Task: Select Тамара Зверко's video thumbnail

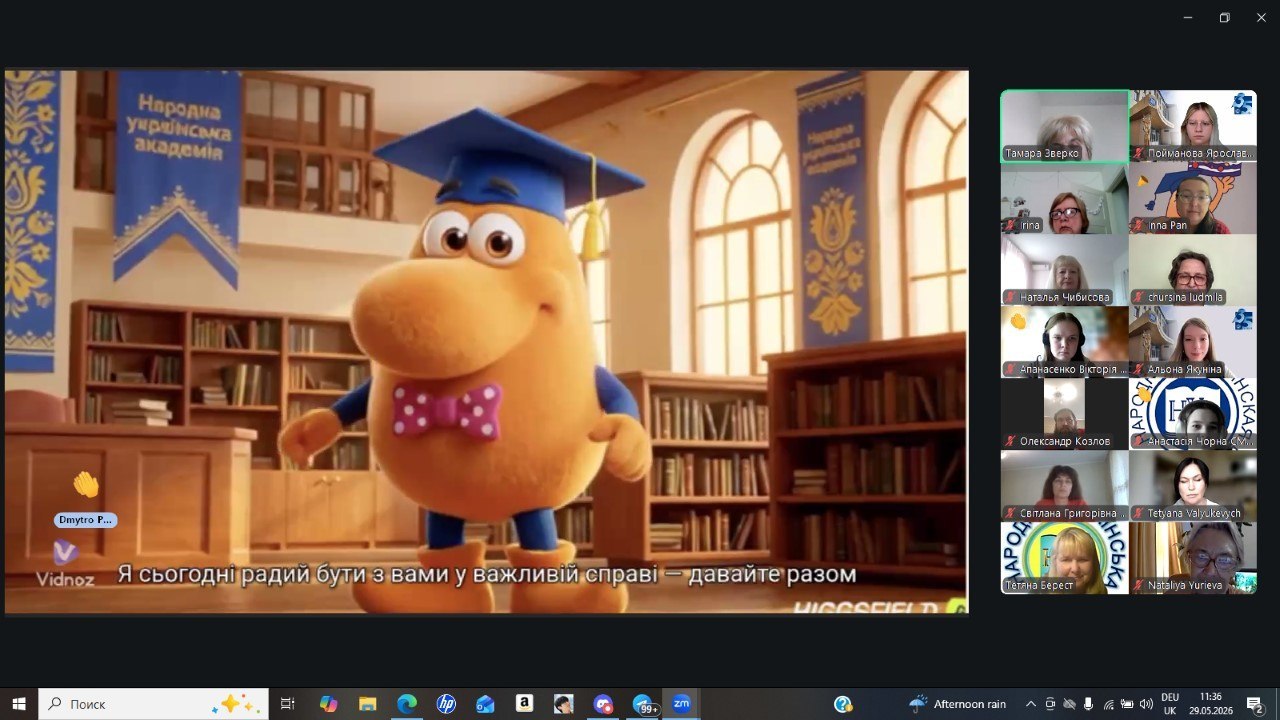Action: (x=1065, y=126)
